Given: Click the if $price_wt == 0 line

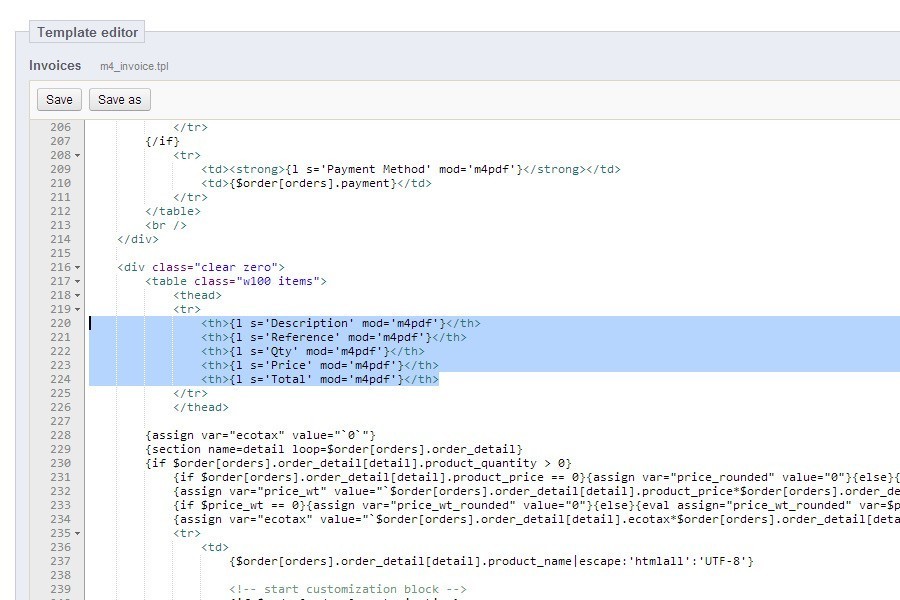Looking at the screenshot, I should pyautogui.click(x=537, y=505).
